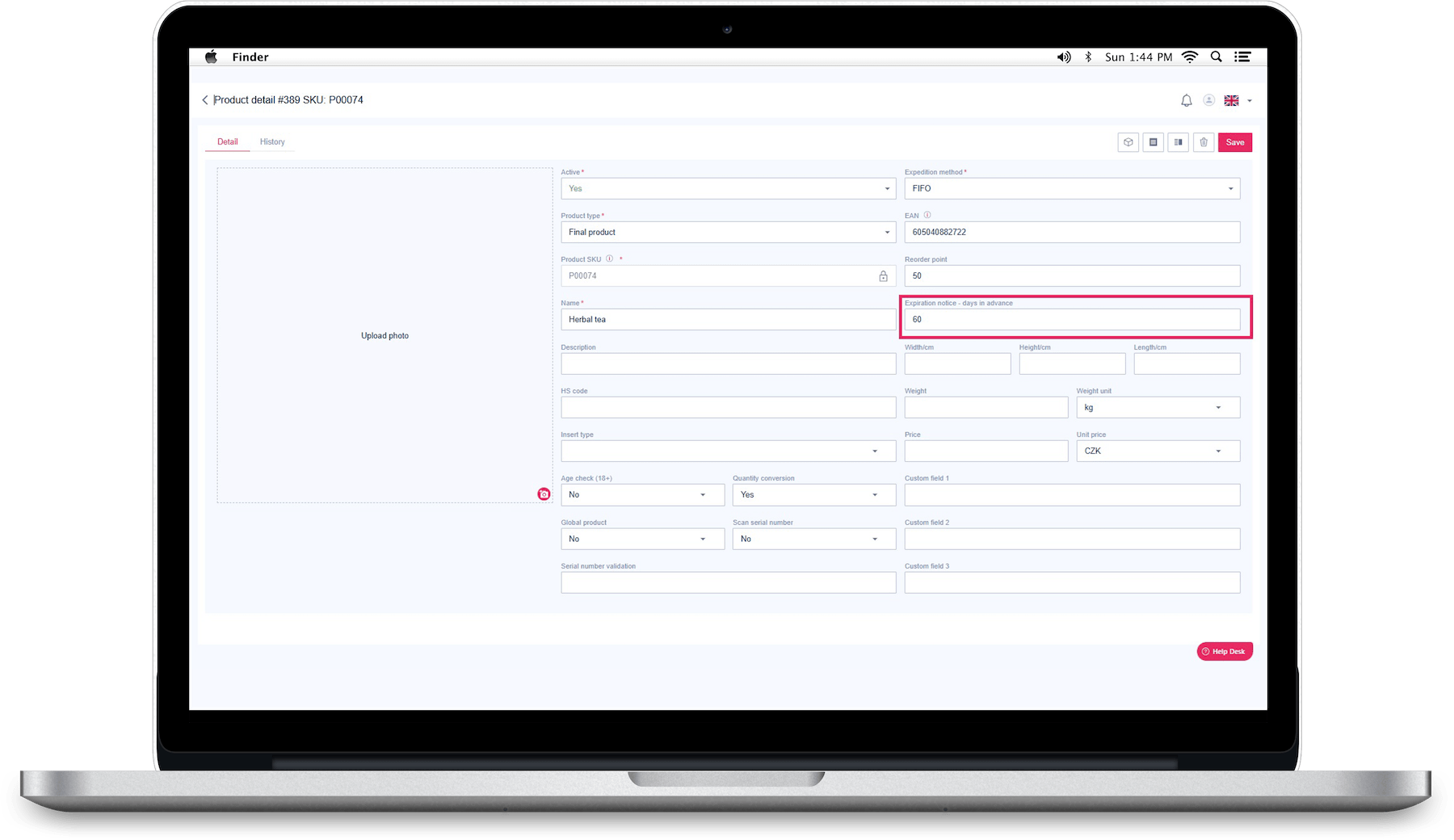Open the notifications bell
The height and width of the screenshot is (840, 1454).
click(1186, 101)
